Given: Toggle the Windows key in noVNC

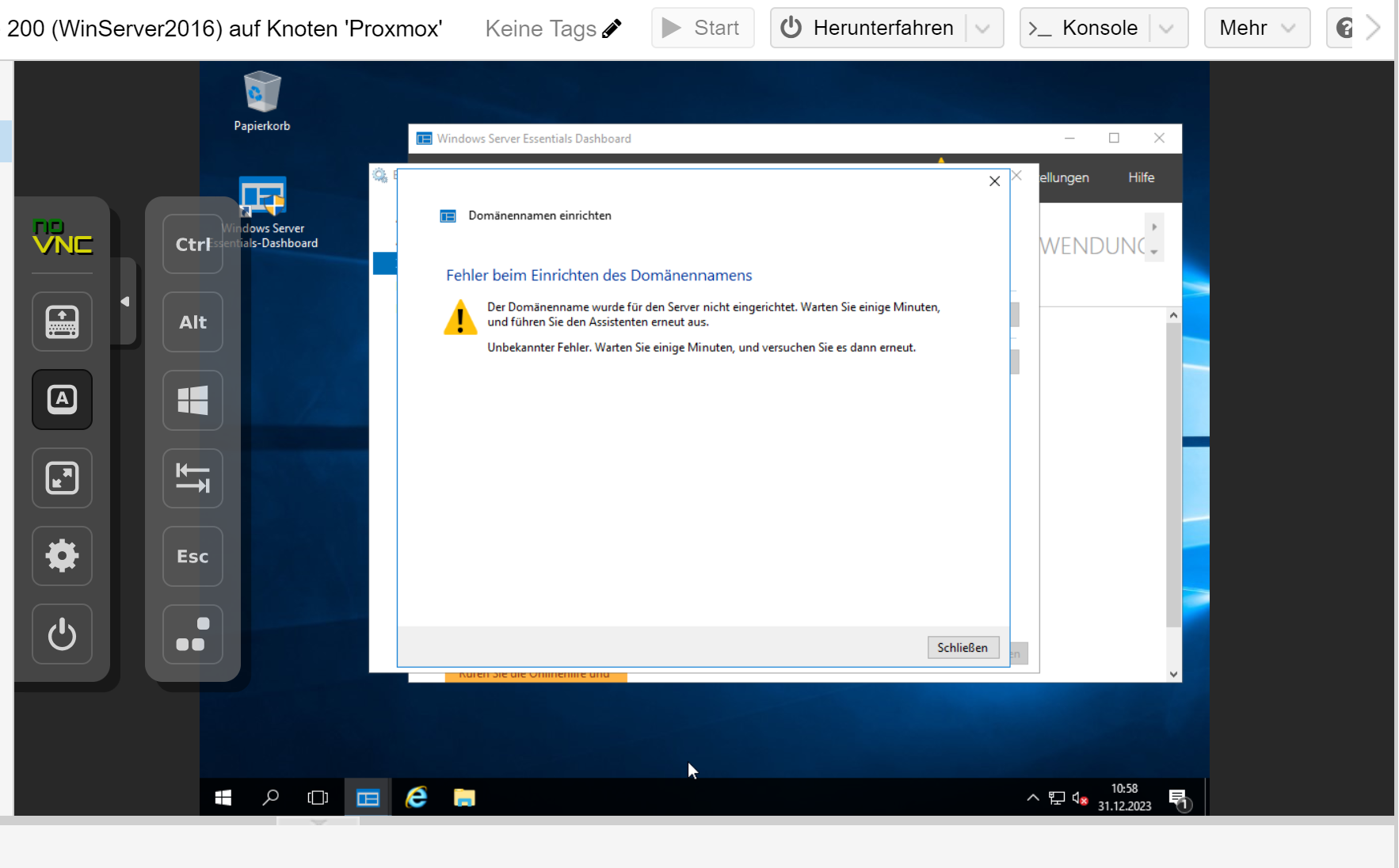Looking at the screenshot, I should (193, 400).
